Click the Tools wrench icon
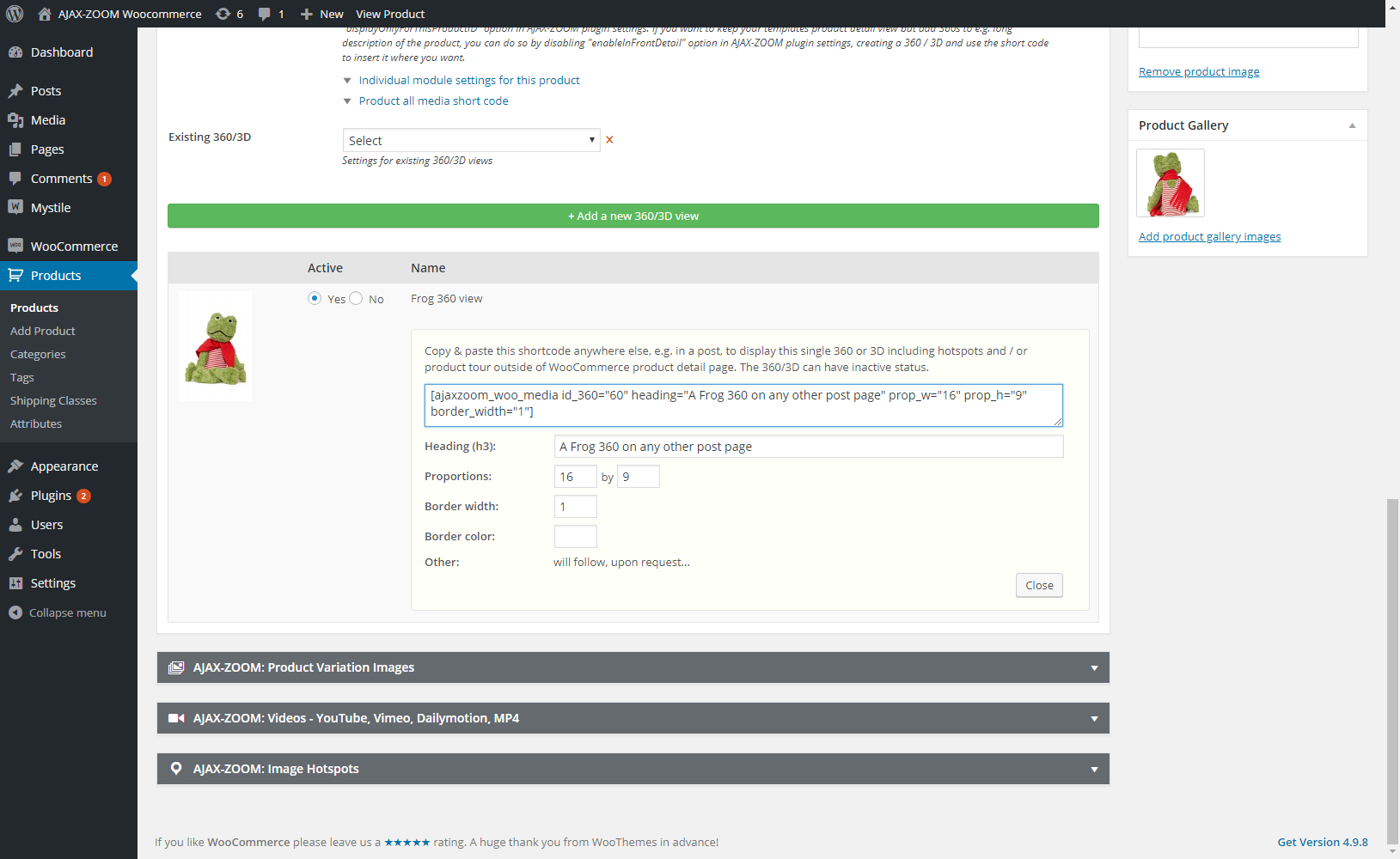Image resolution: width=1400 pixels, height=859 pixels. point(15,554)
